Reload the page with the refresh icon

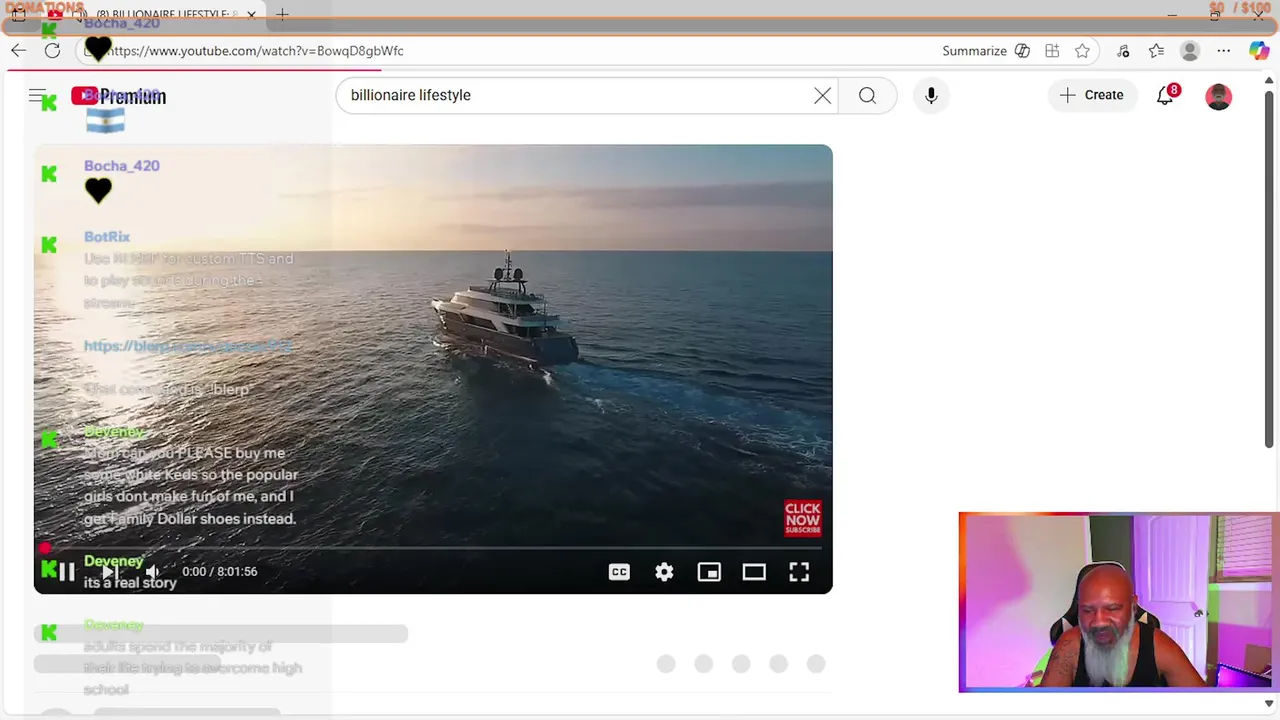pos(52,51)
